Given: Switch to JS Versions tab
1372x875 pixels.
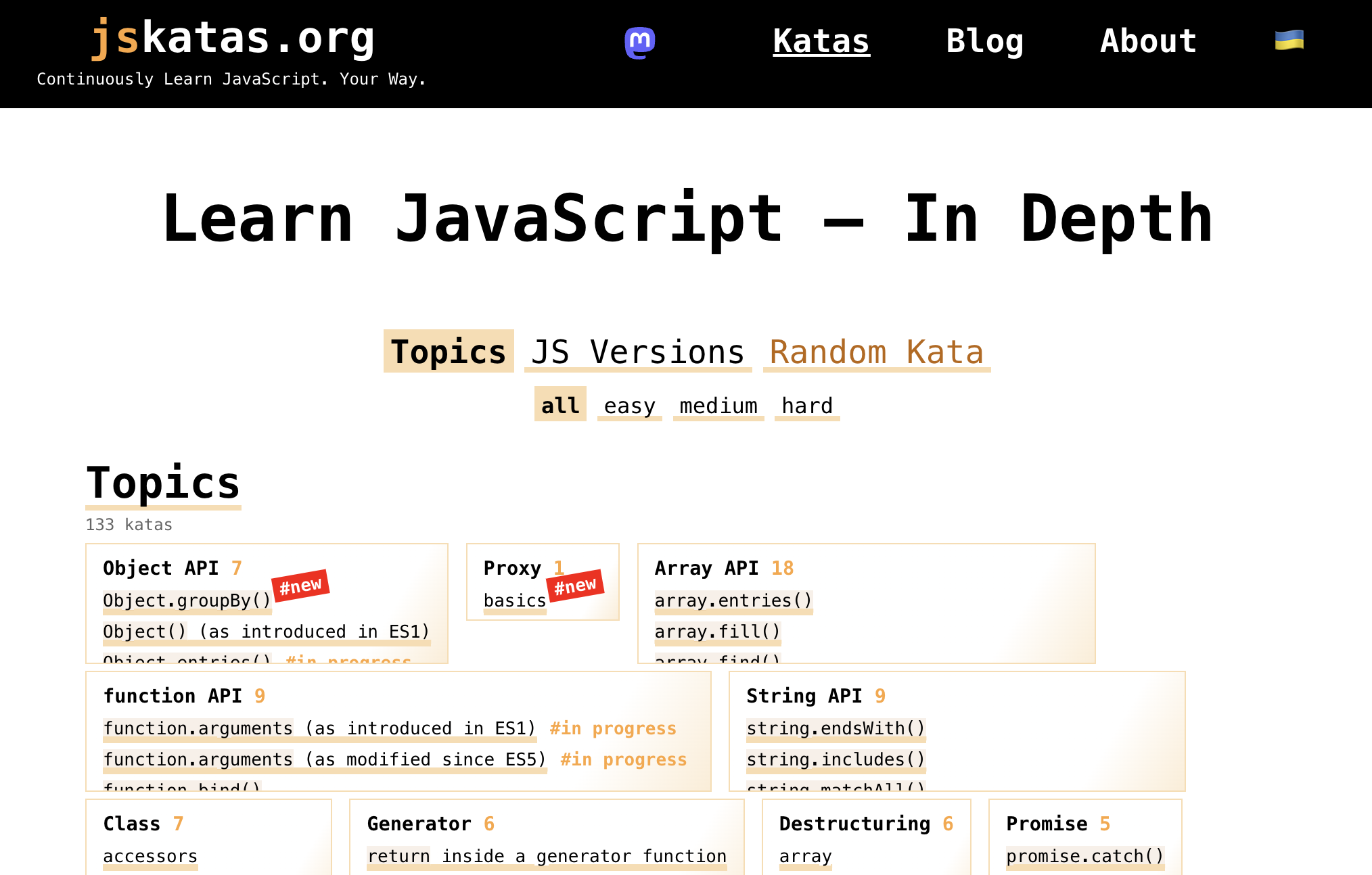Looking at the screenshot, I should click(x=638, y=352).
